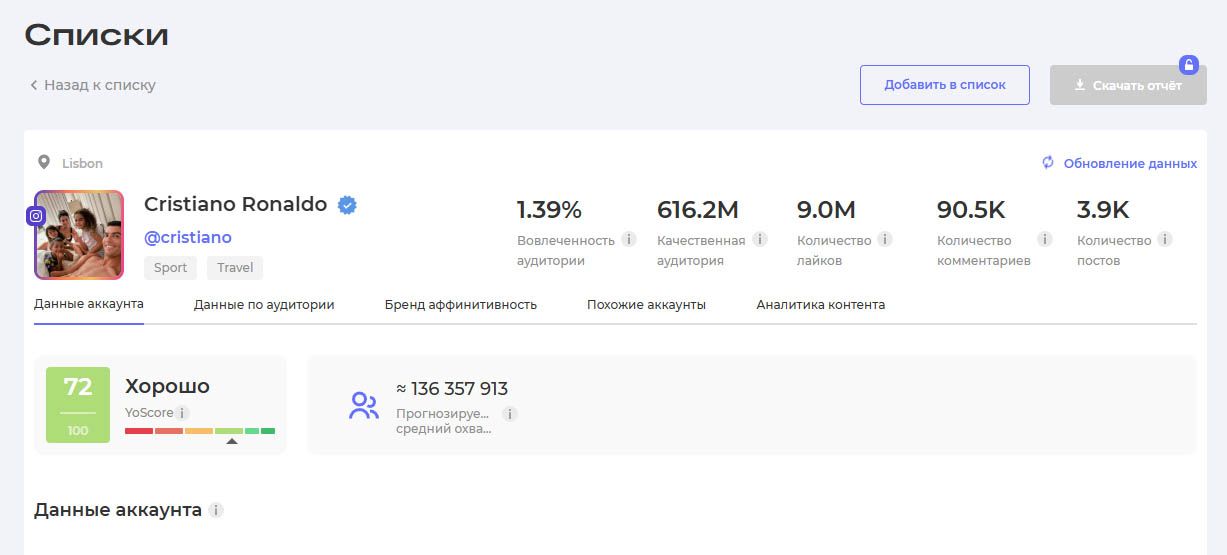
Task: Click the ≈ 136 357 913 reach value
Action: click(x=452, y=388)
